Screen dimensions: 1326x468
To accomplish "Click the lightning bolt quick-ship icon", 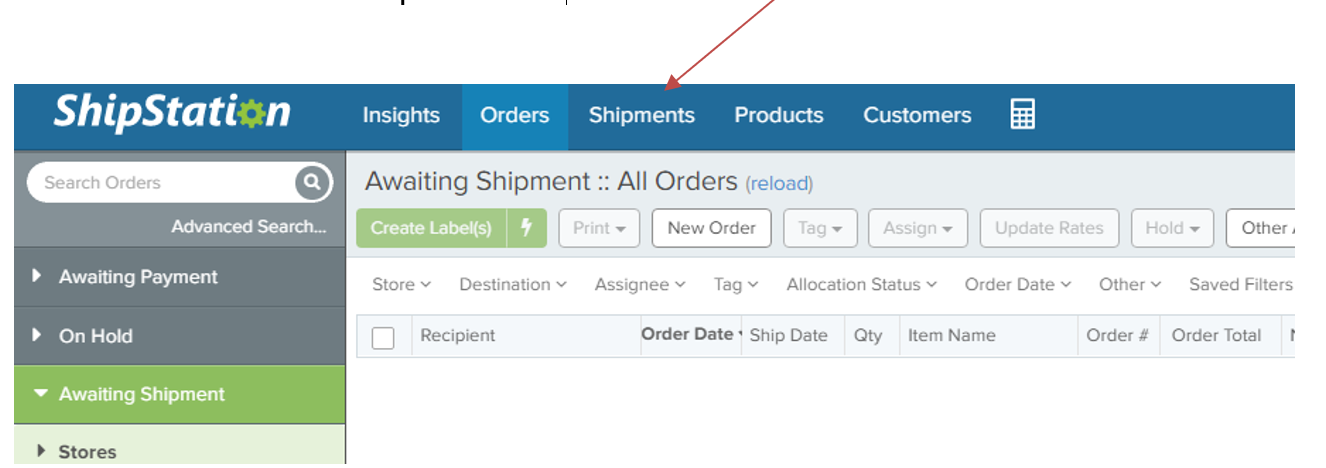I will (x=527, y=228).
